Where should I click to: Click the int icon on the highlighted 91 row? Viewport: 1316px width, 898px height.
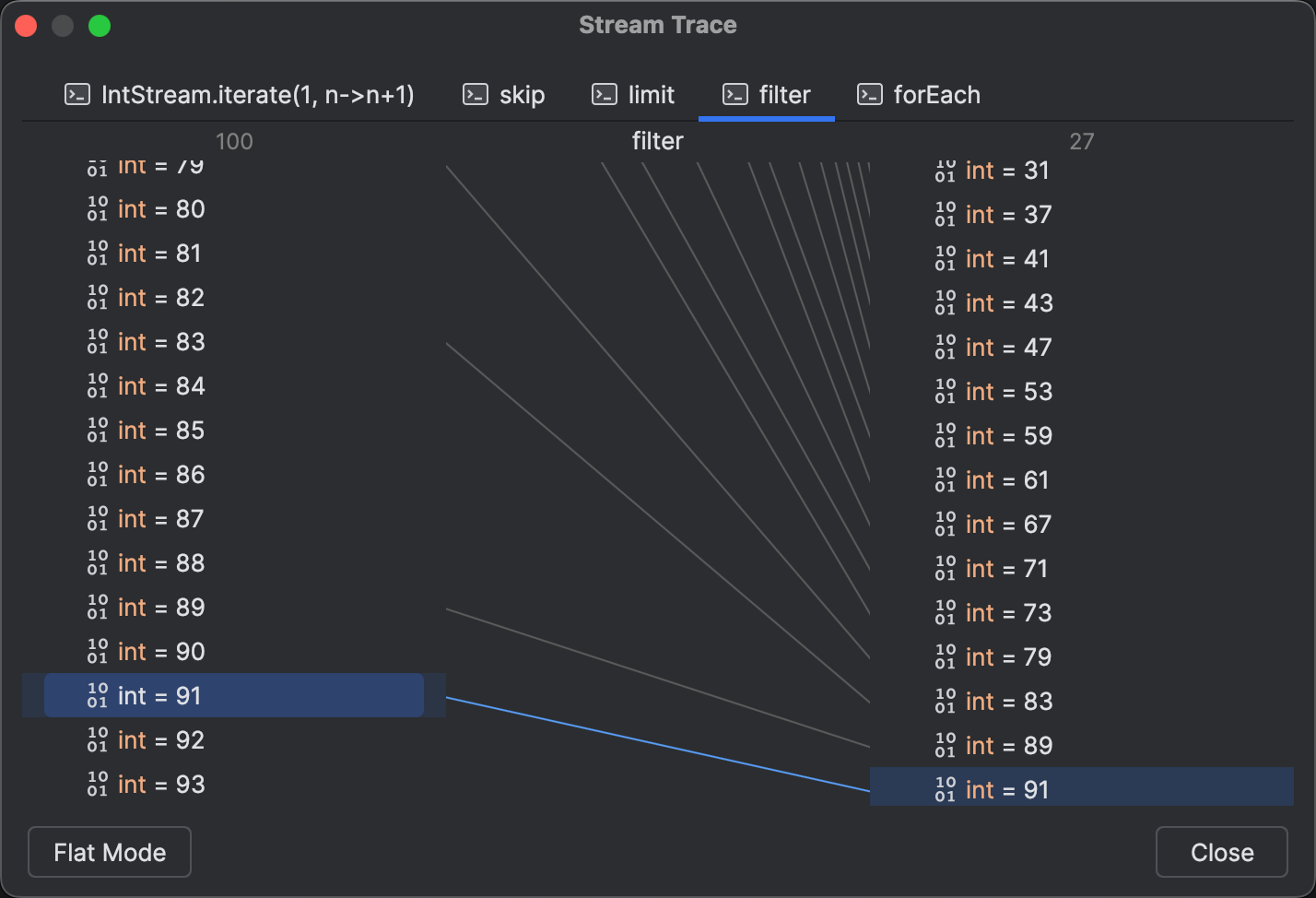tap(99, 696)
